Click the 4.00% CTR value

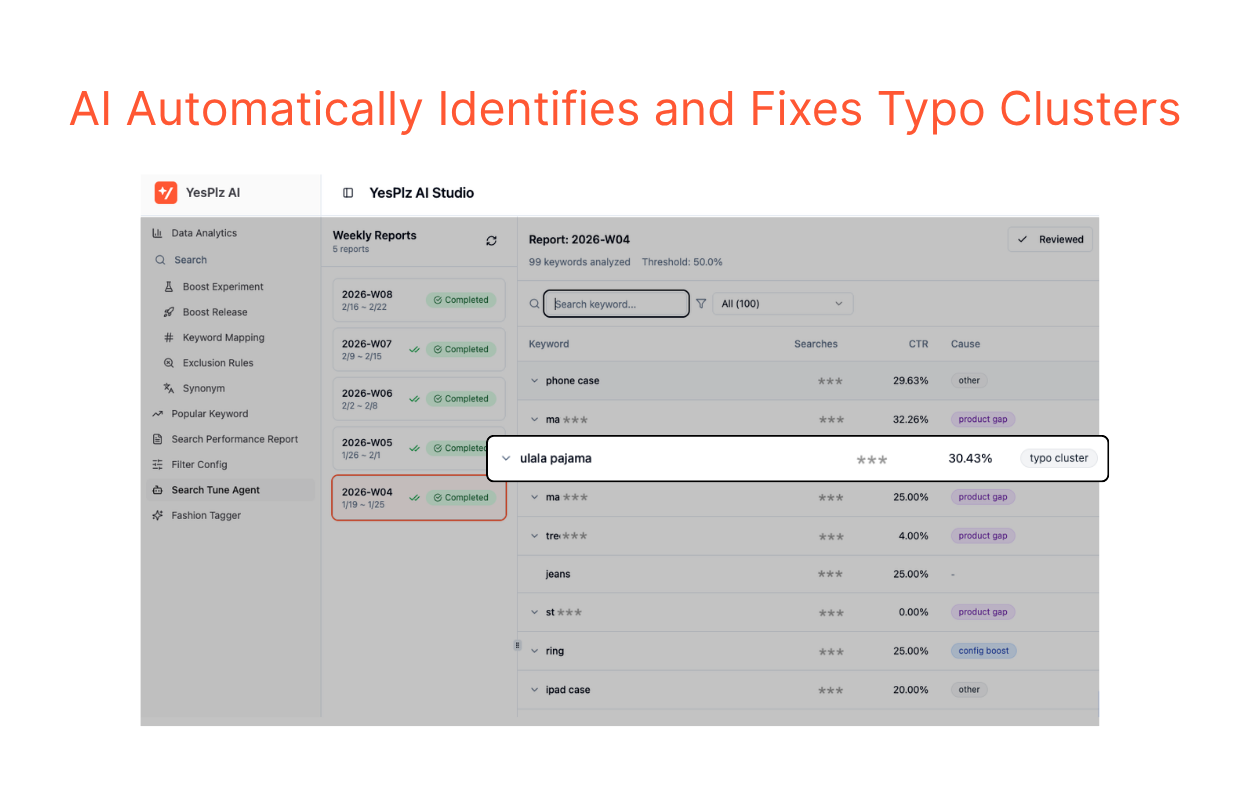point(914,536)
